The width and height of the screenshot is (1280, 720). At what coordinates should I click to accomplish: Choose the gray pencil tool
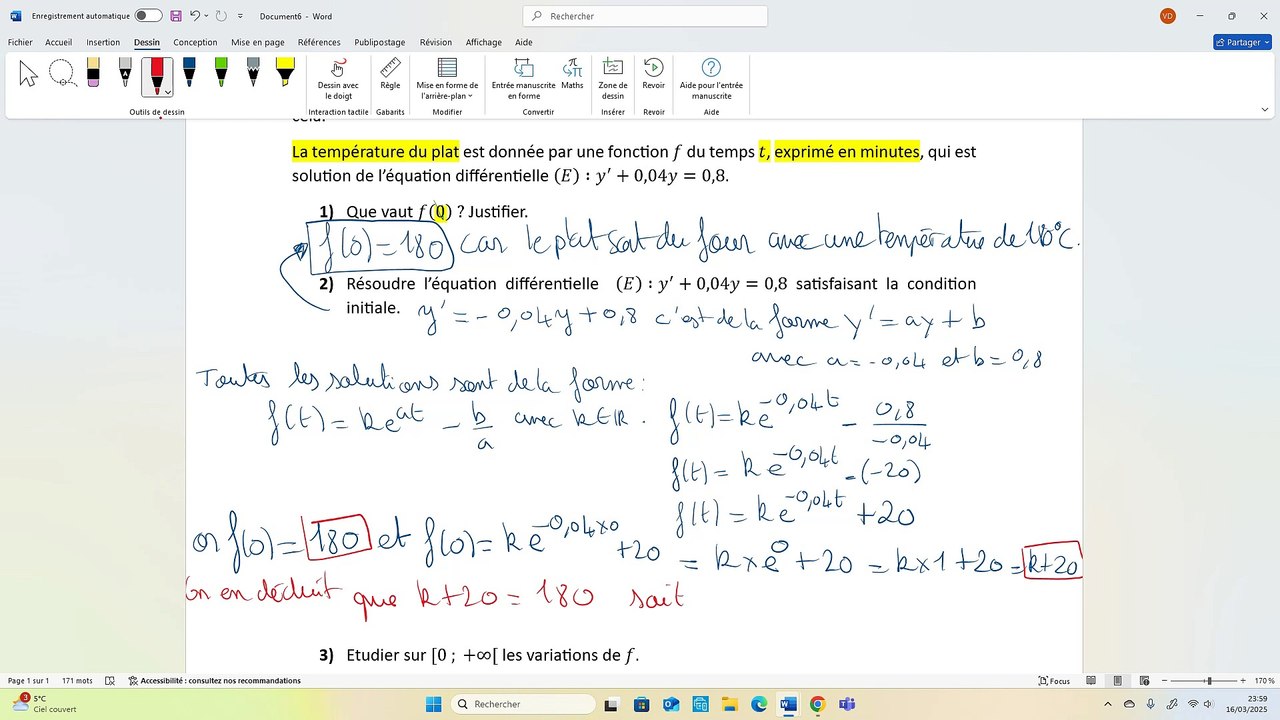[253, 73]
